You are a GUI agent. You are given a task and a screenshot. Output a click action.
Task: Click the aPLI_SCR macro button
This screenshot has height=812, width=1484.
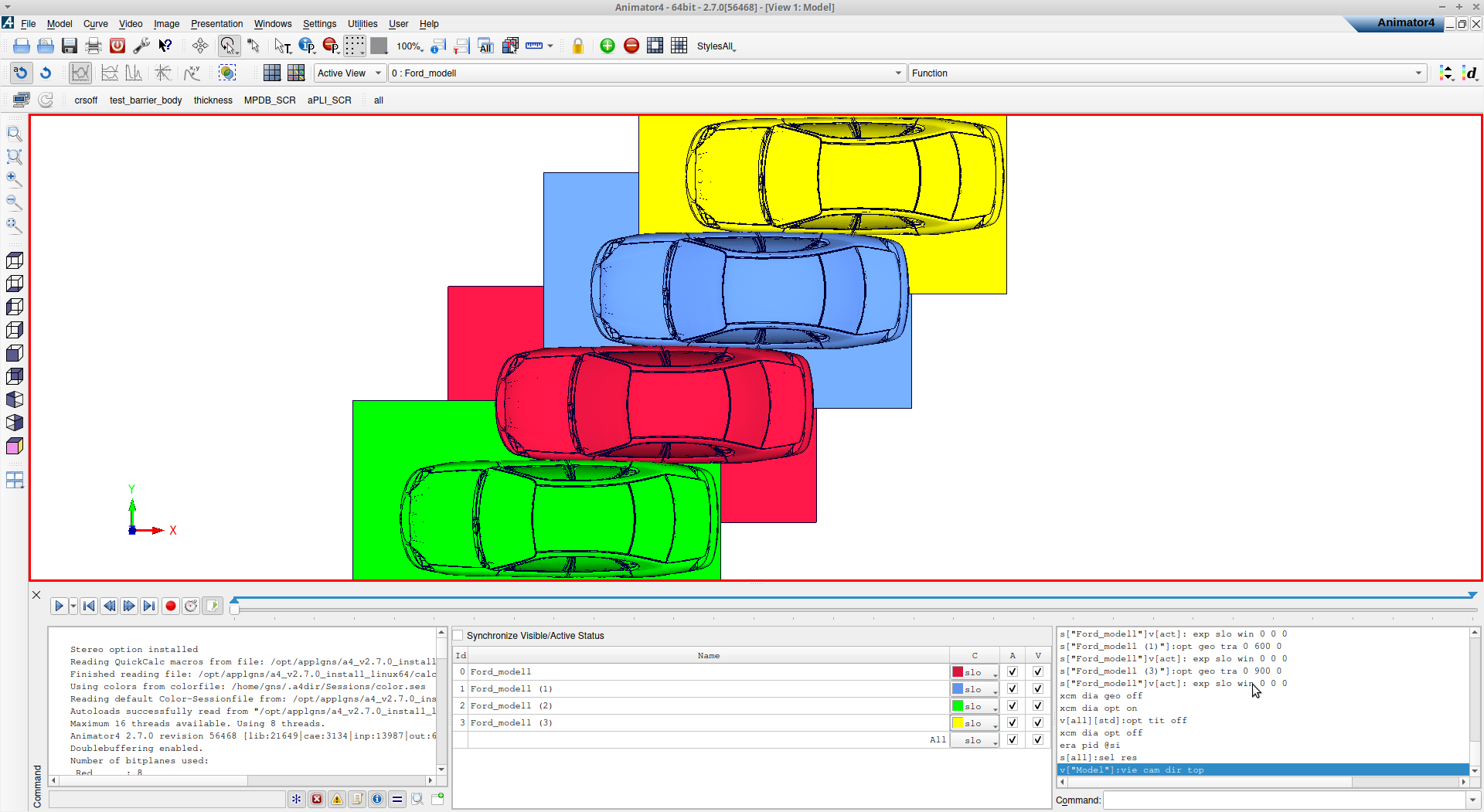coord(329,100)
